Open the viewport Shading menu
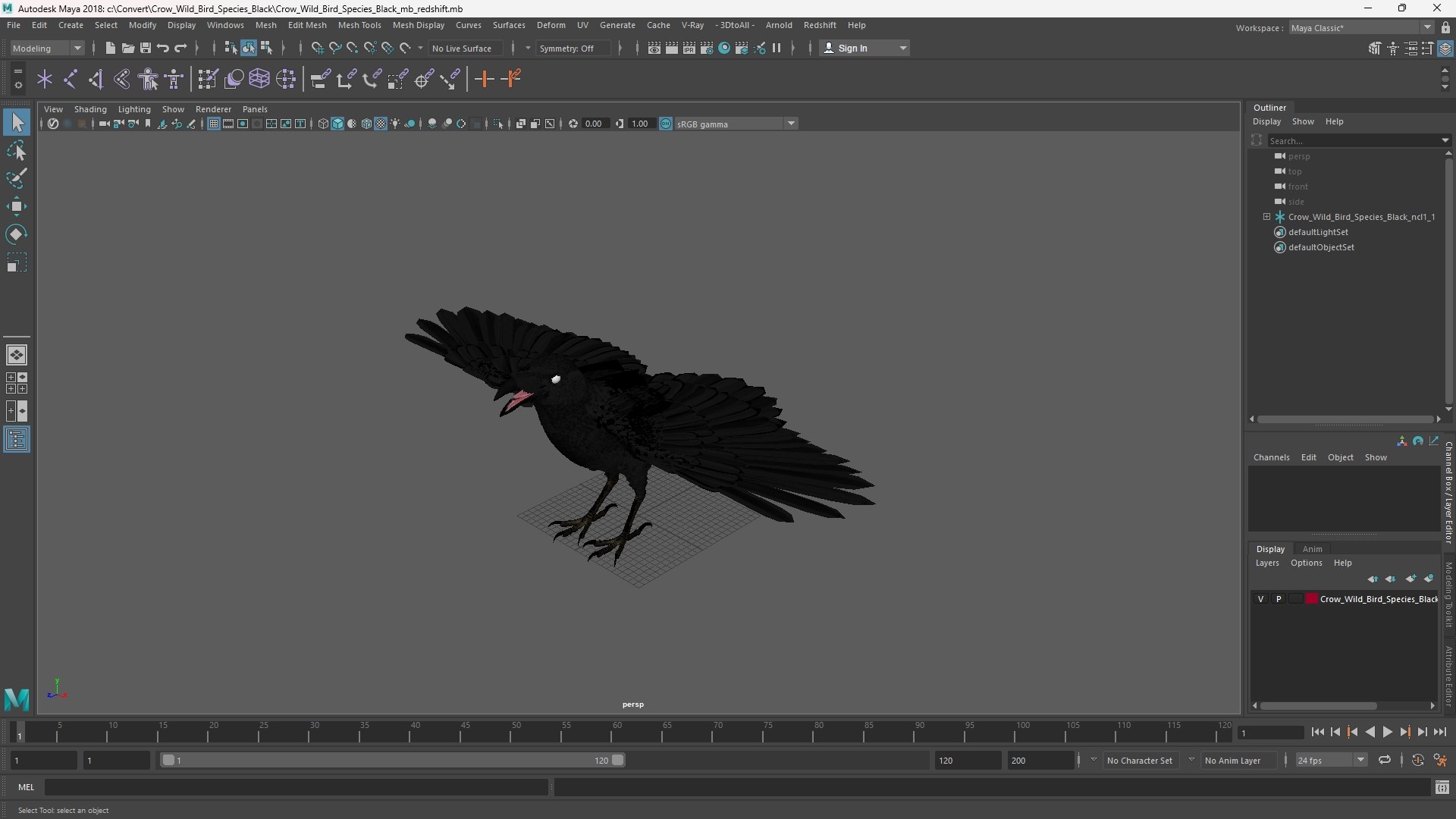Viewport: 1456px width, 819px height. coord(90,109)
